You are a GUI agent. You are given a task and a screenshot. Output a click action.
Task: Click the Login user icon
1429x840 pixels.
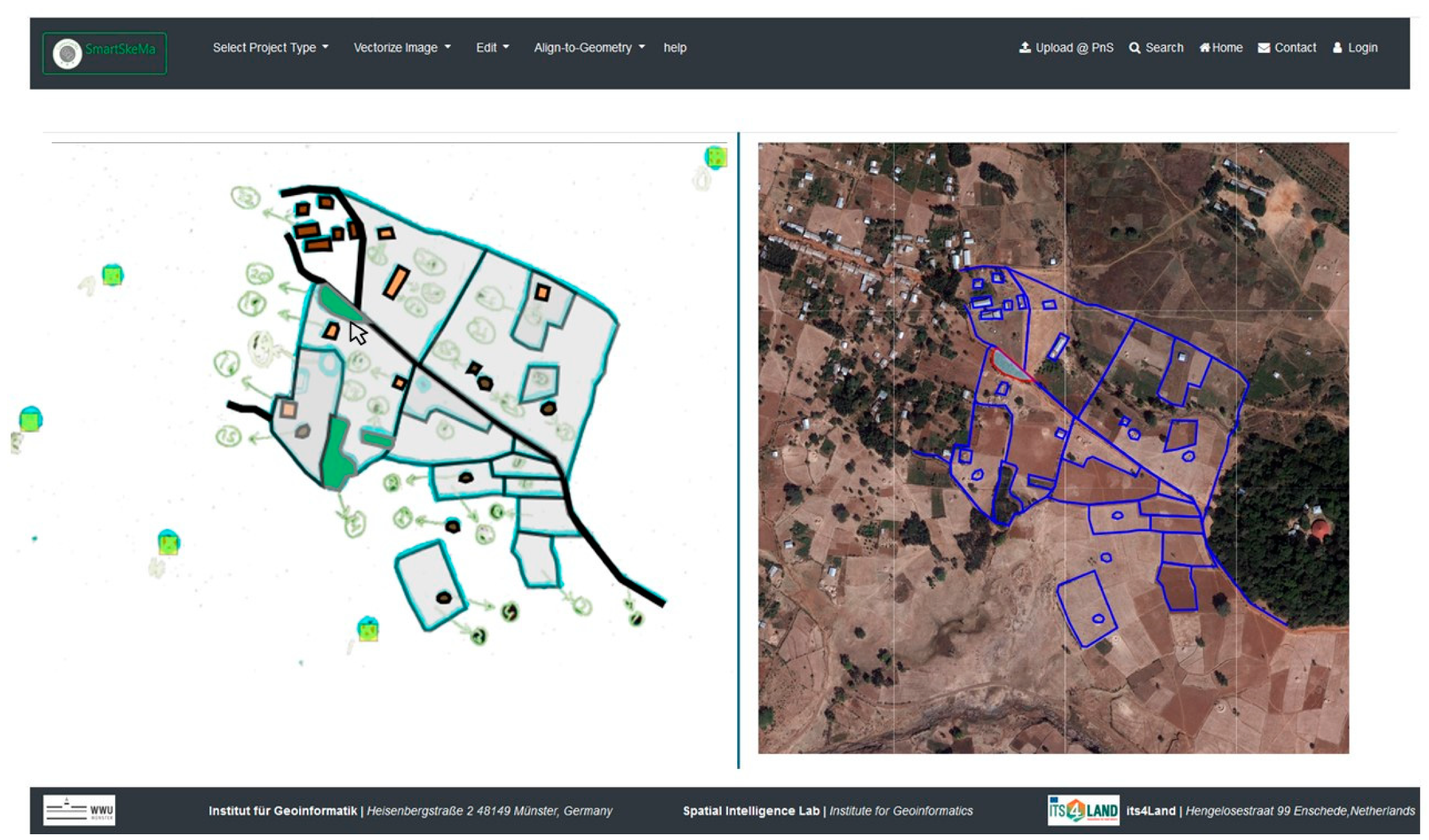pyautogui.click(x=1337, y=48)
